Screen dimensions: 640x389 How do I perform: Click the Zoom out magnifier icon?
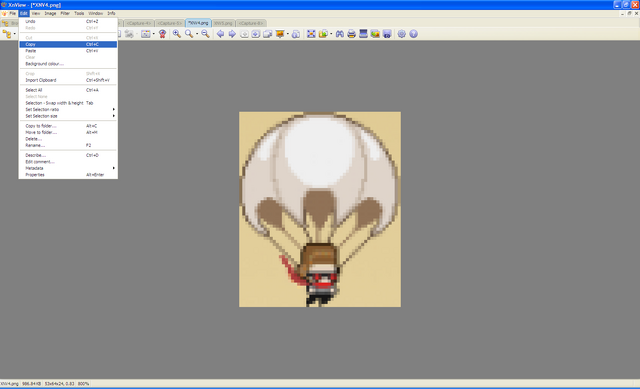tap(205, 34)
